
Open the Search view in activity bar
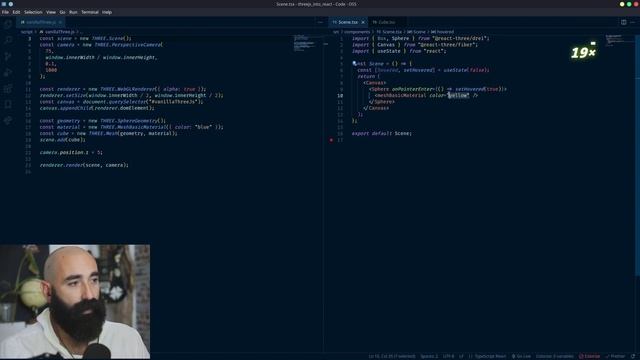click(8, 40)
